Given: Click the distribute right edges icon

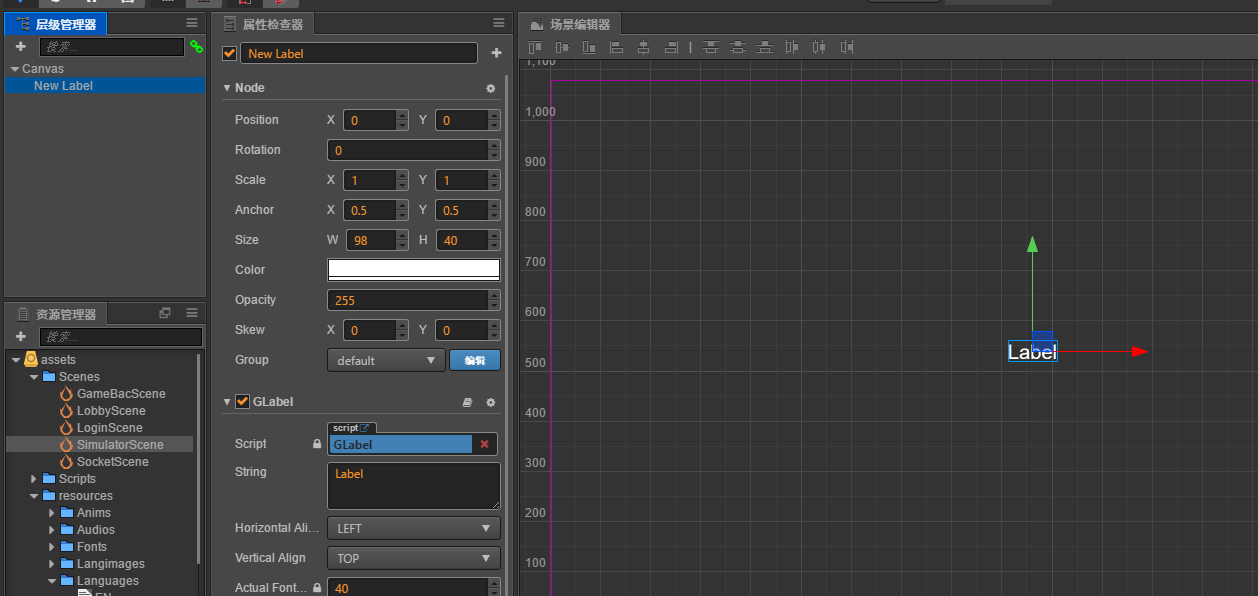Looking at the screenshot, I should point(847,47).
